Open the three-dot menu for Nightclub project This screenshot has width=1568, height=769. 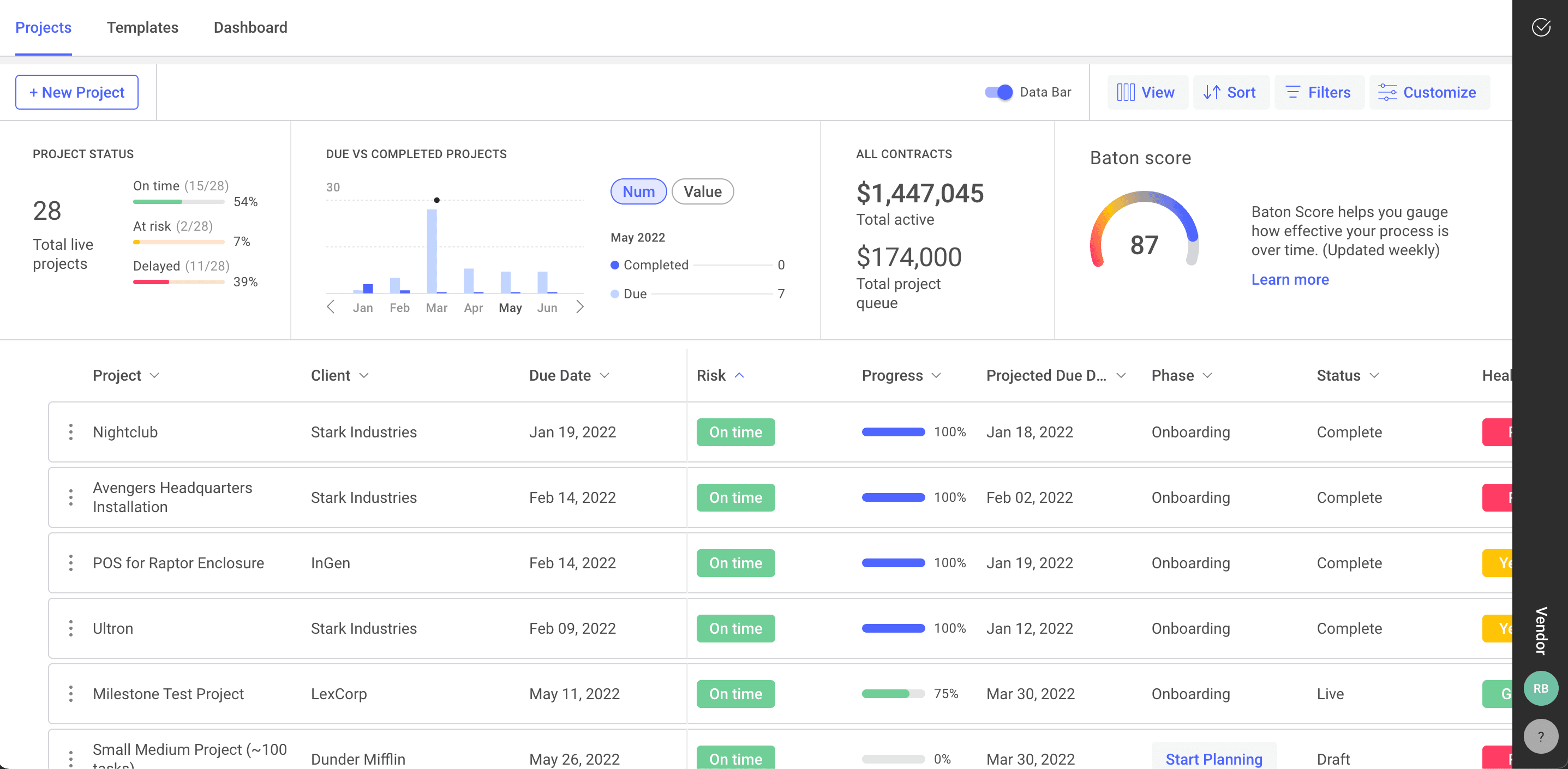coord(70,432)
